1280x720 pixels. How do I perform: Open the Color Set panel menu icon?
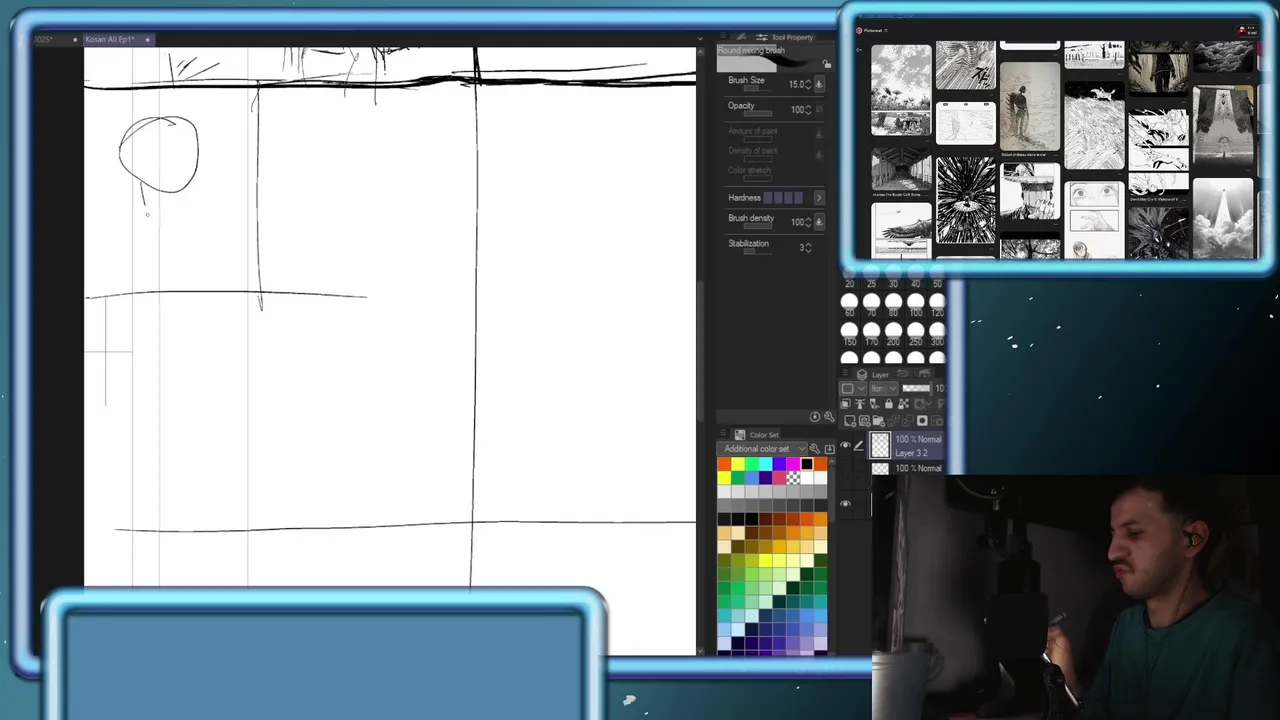point(723,433)
